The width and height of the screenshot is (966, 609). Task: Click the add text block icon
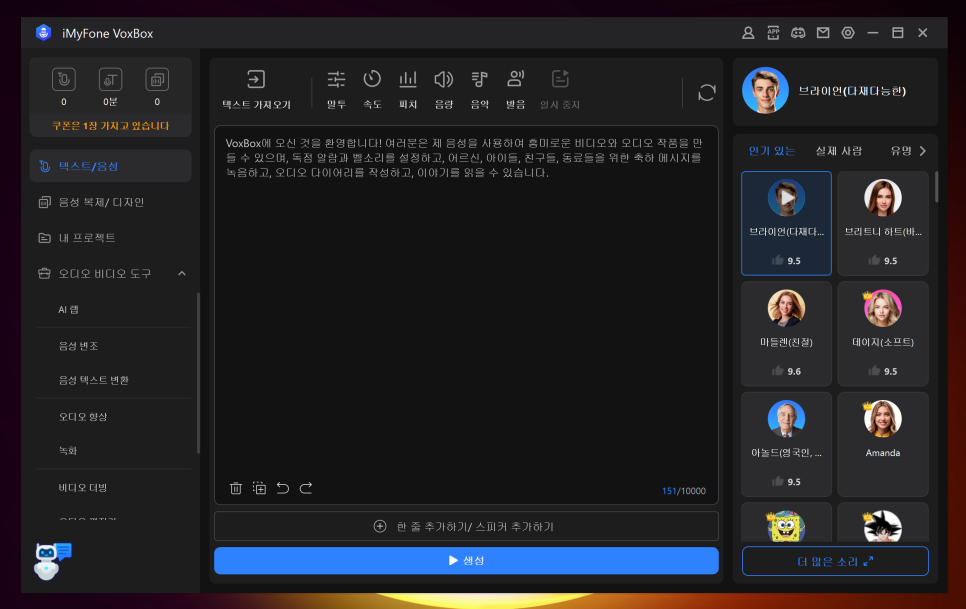click(x=259, y=488)
